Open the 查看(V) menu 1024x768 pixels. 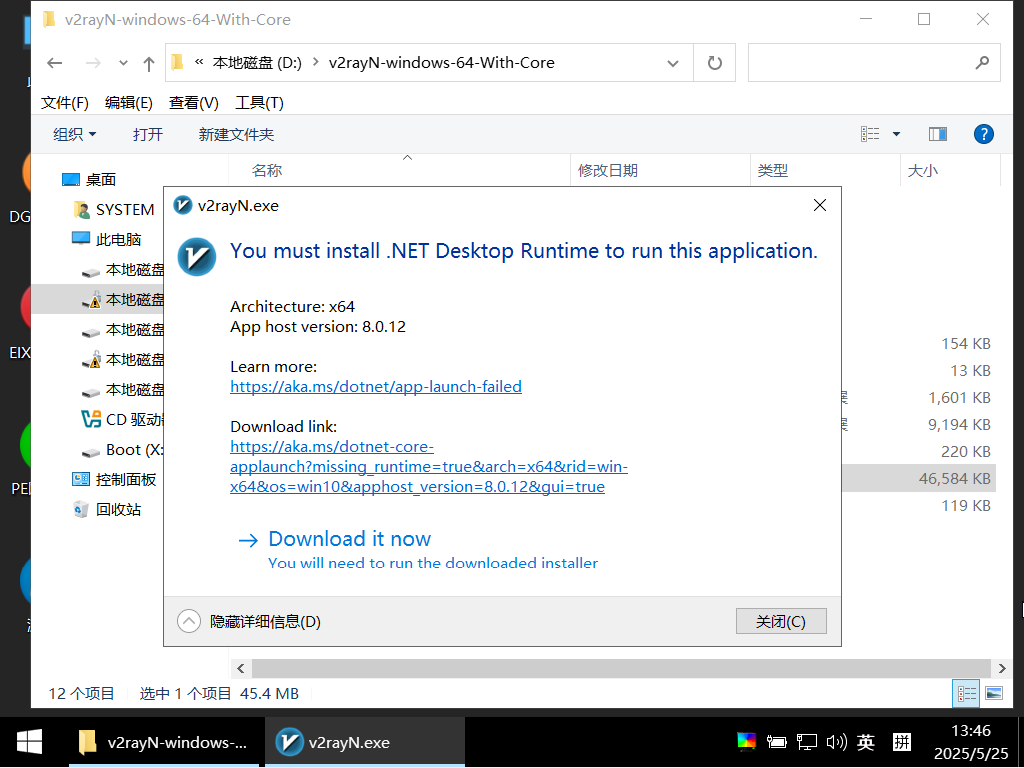pyautogui.click(x=193, y=103)
